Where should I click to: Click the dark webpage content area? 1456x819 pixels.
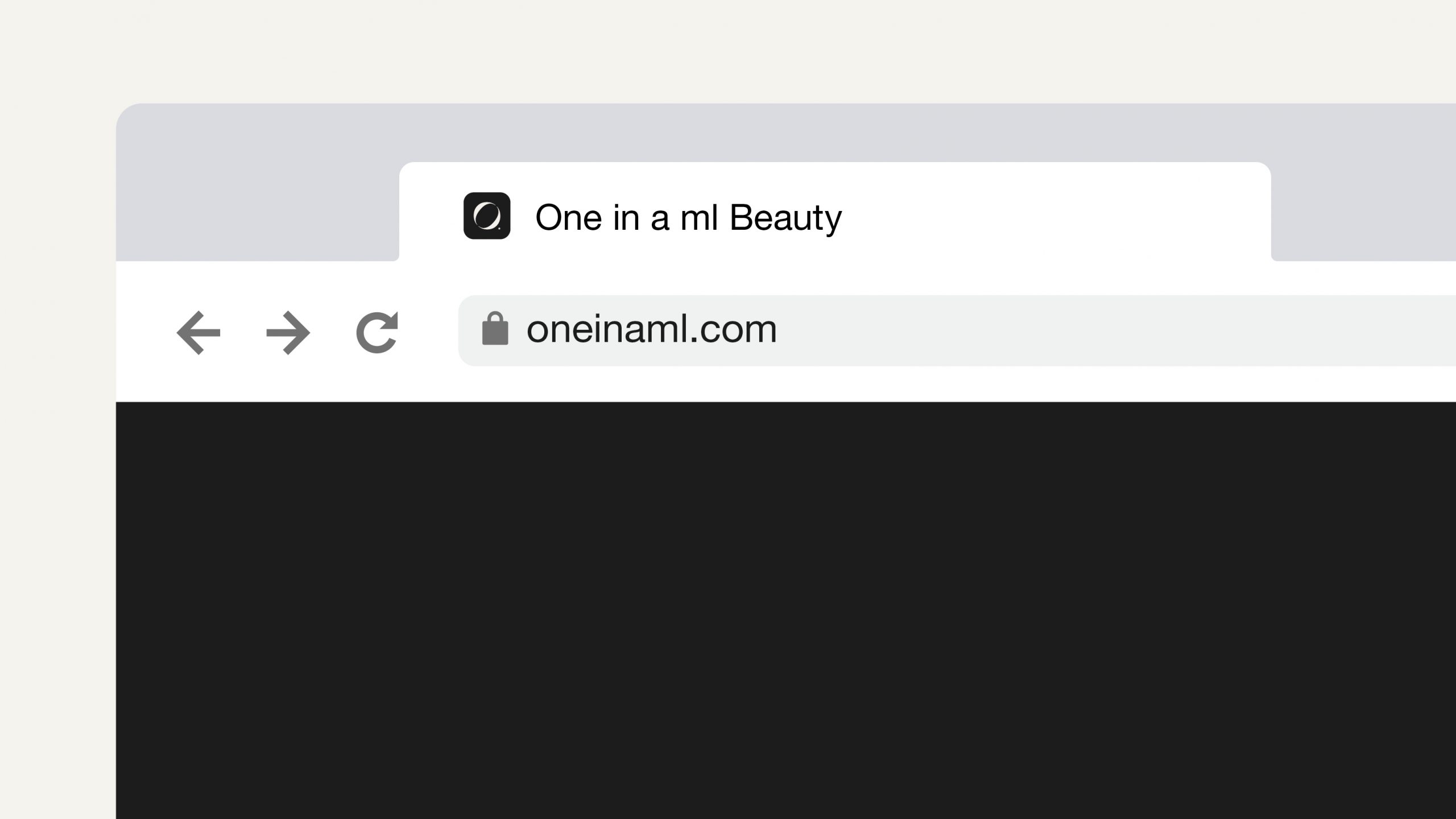(786, 610)
